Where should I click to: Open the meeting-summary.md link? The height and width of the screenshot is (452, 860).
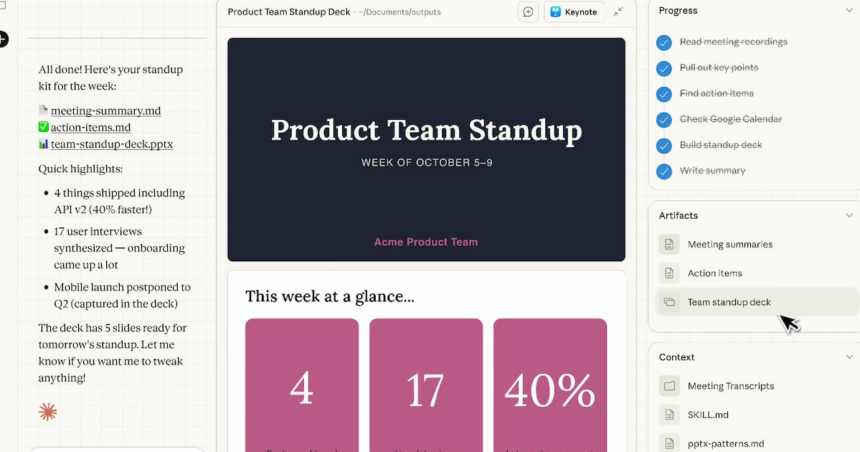pyautogui.click(x=105, y=111)
